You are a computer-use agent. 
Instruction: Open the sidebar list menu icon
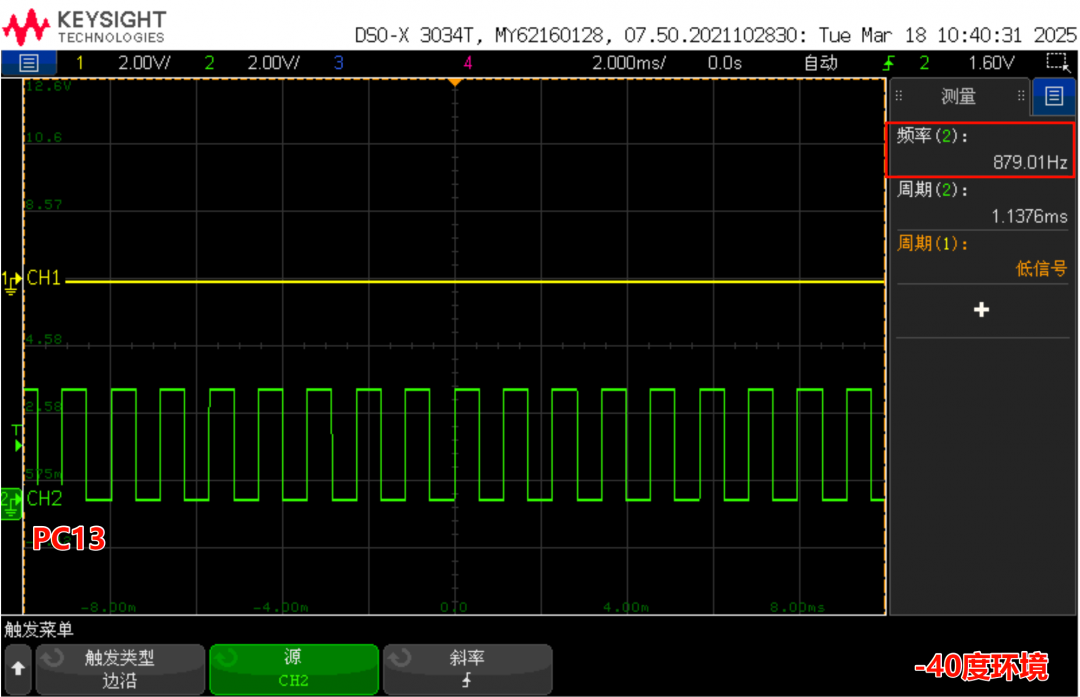(1053, 96)
